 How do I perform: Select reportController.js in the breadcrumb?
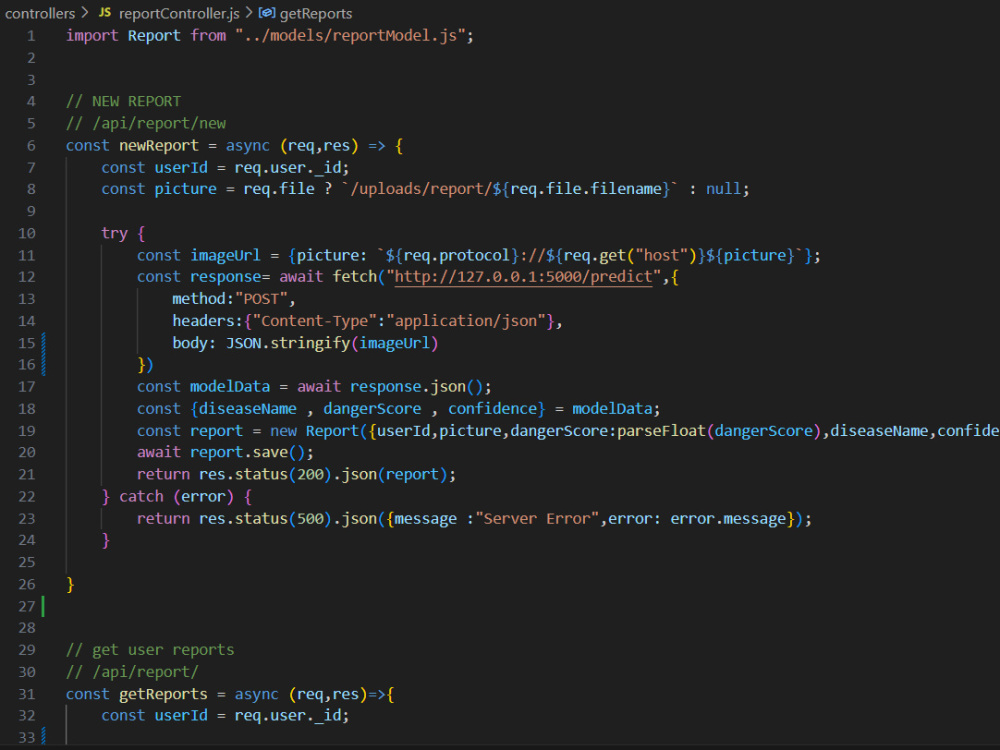tap(179, 13)
